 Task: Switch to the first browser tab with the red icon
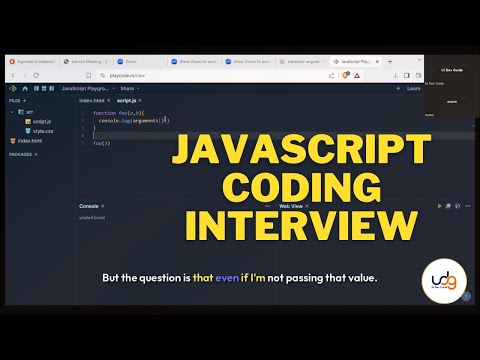32,62
